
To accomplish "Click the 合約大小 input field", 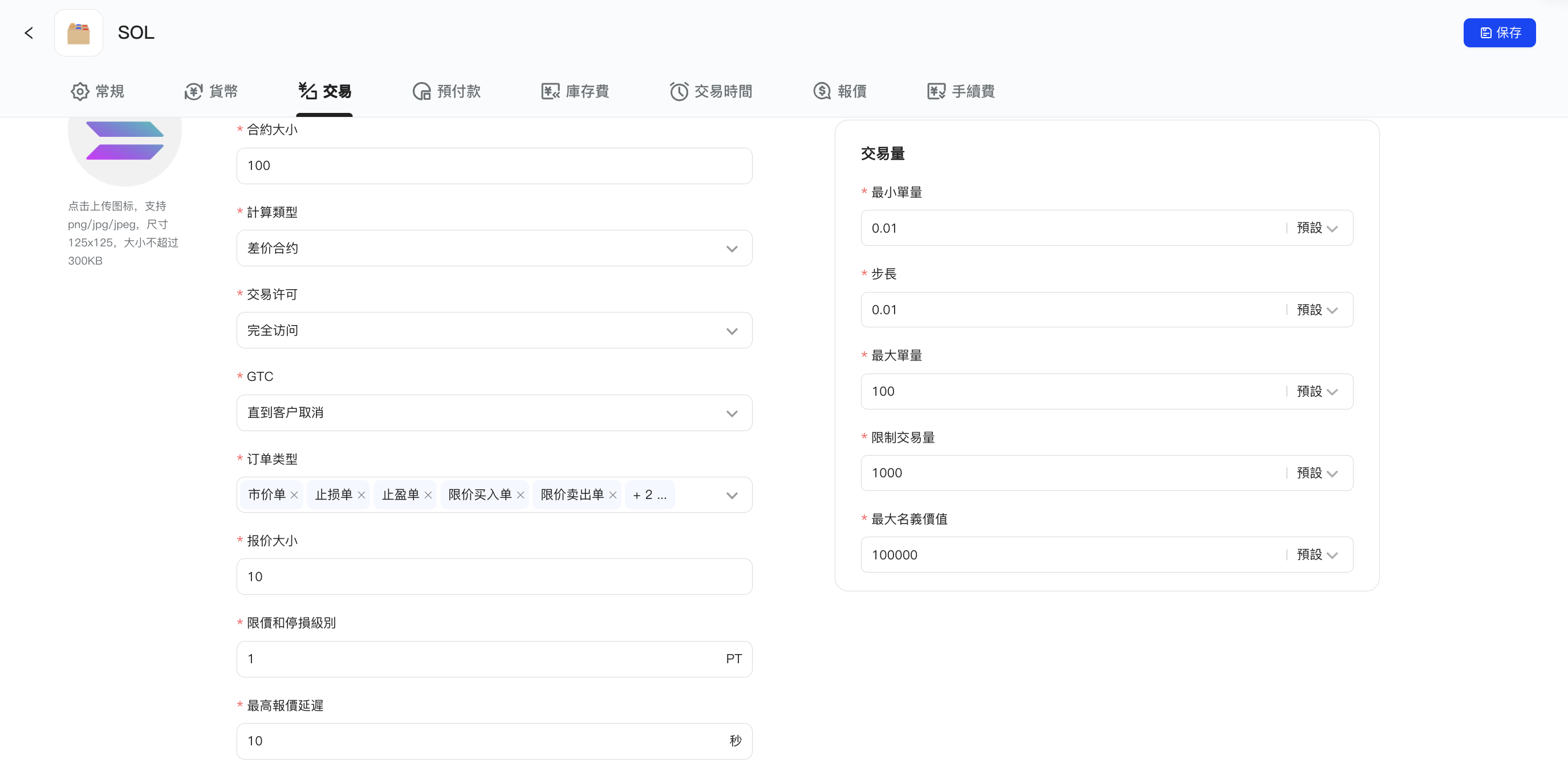I will (x=494, y=165).
